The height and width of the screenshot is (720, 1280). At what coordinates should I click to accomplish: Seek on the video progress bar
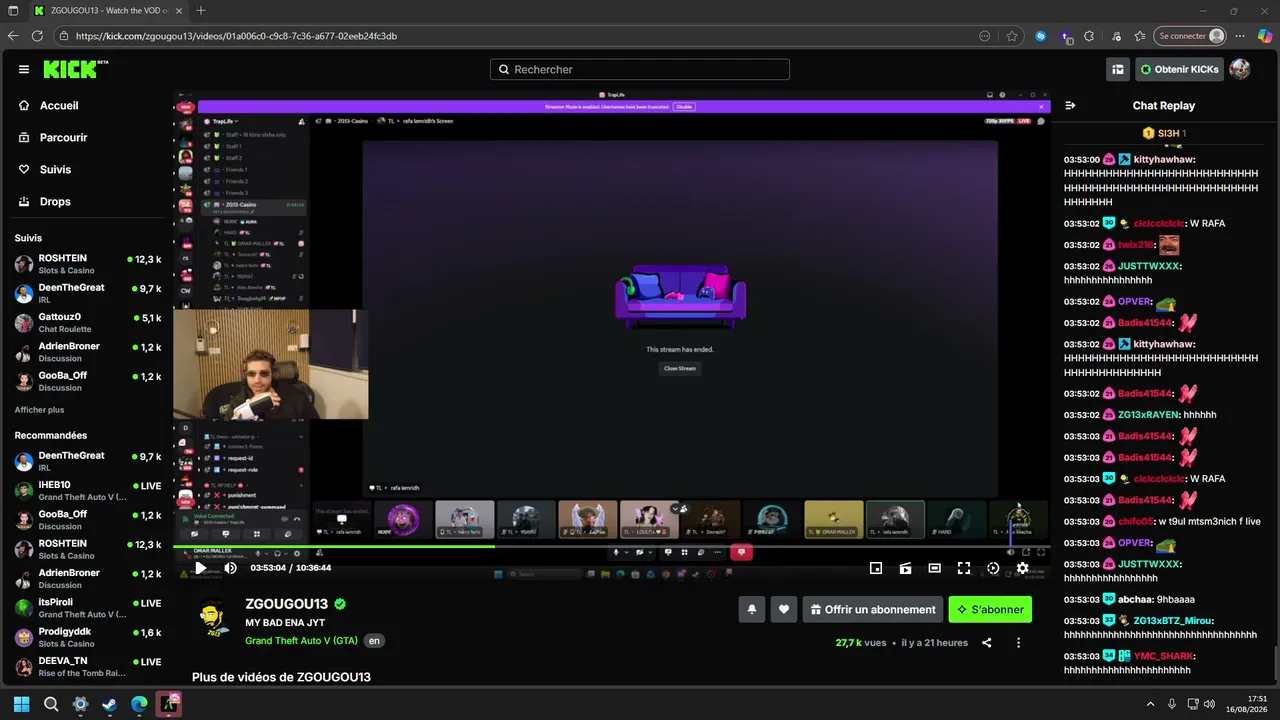tap(610, 546)
